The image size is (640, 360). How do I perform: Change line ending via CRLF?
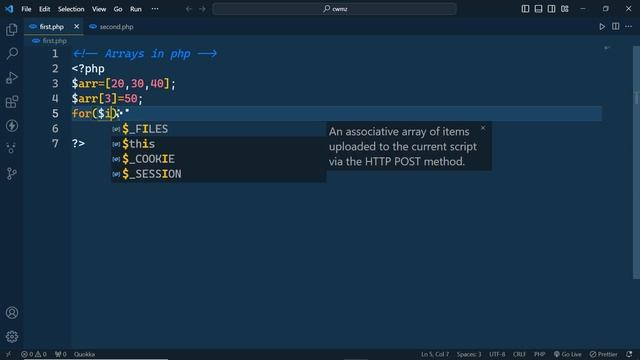[x=519, y=354]
